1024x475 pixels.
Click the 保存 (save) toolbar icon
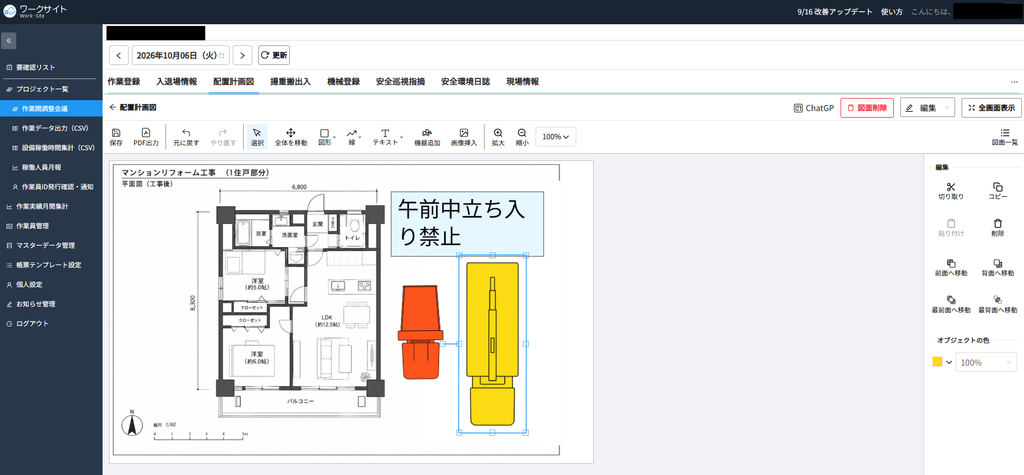pyautogui.click(x=116, y=137)
